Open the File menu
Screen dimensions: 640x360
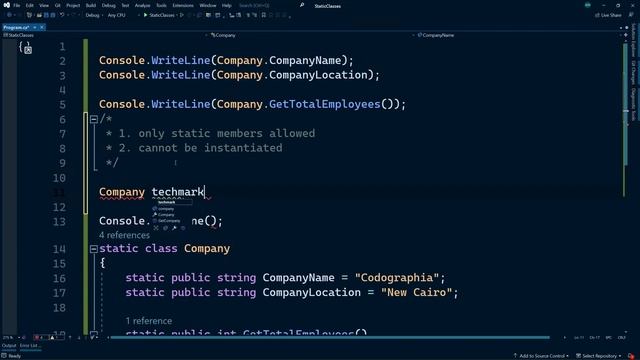(x=17, y=6)
